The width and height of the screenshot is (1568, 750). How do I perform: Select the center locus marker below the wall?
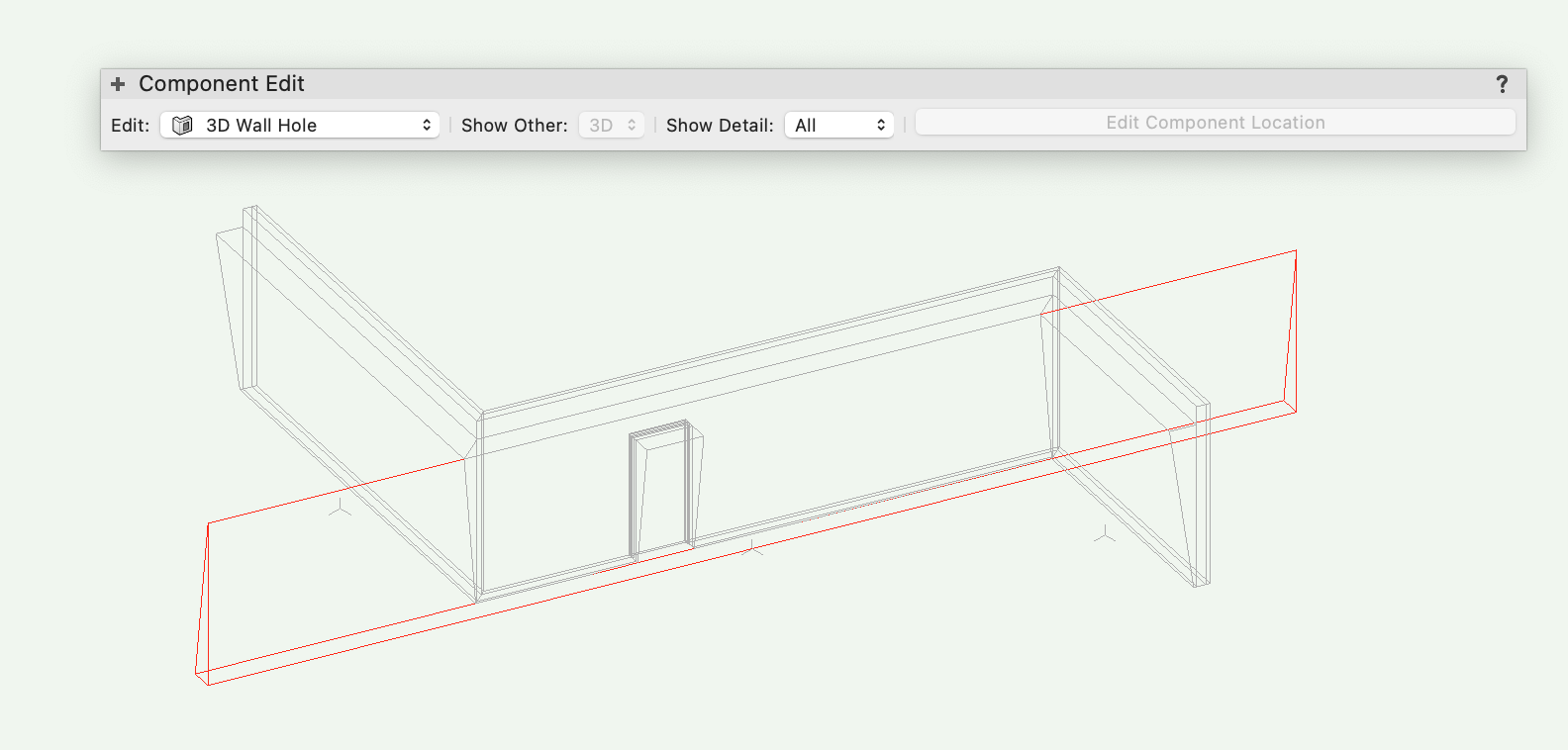point(753,546)
